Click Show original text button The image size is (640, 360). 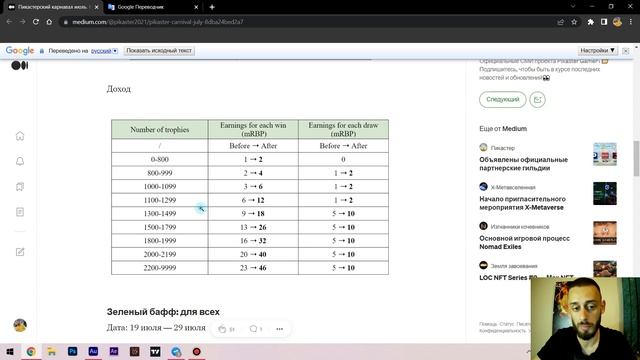click(x=159, y=51)
